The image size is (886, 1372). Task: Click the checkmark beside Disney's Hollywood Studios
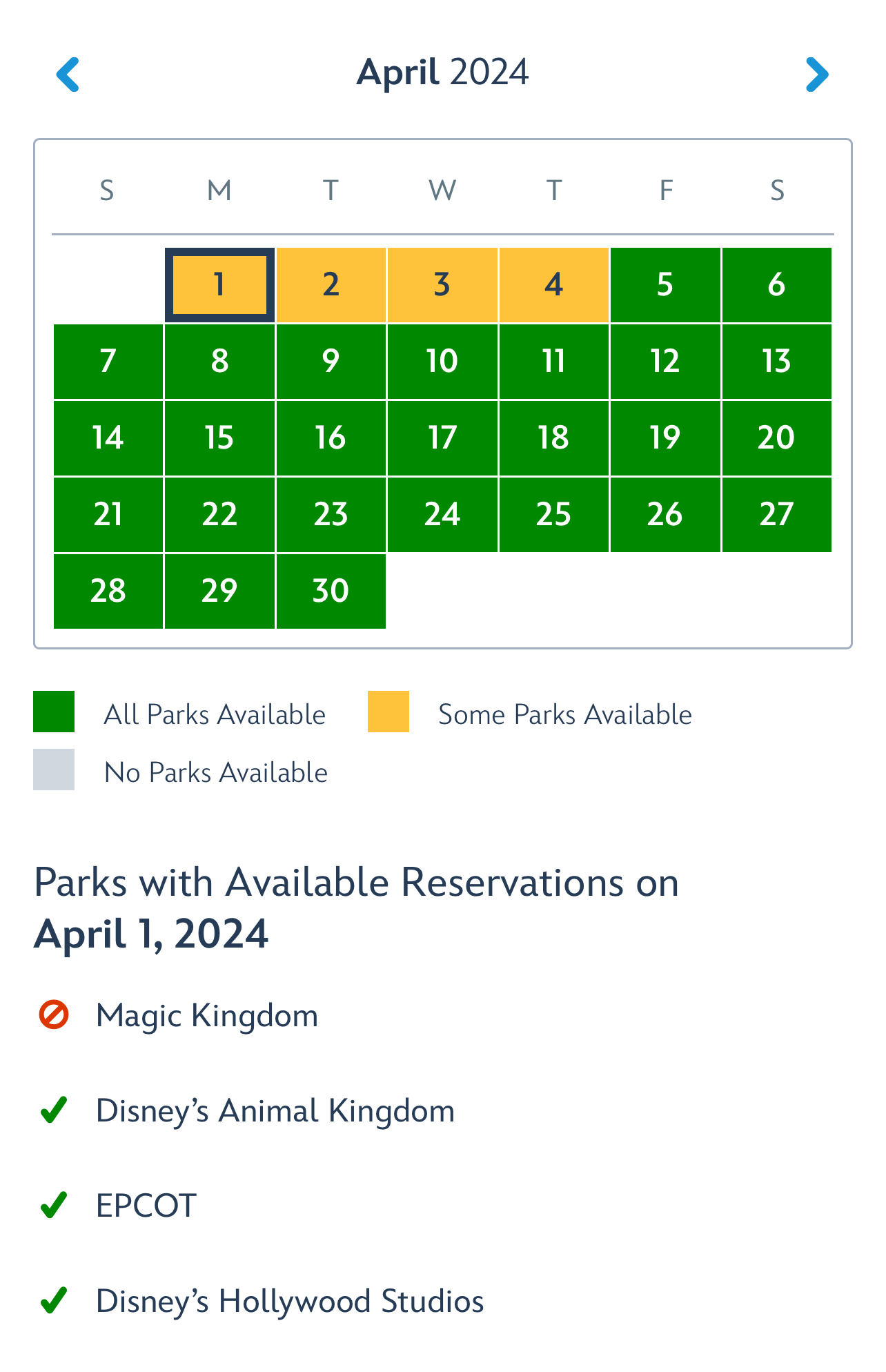tap(54, 1301)
